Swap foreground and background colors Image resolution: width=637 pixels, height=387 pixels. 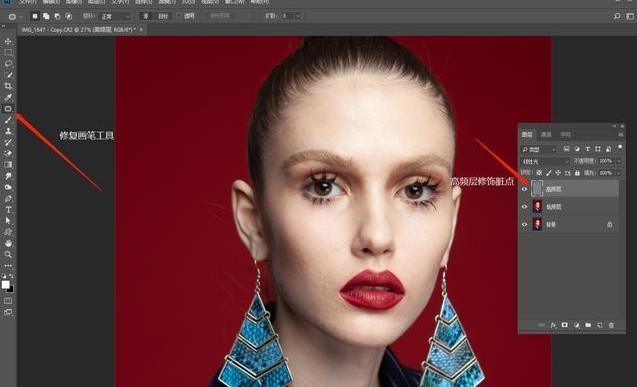pos(11,276)
